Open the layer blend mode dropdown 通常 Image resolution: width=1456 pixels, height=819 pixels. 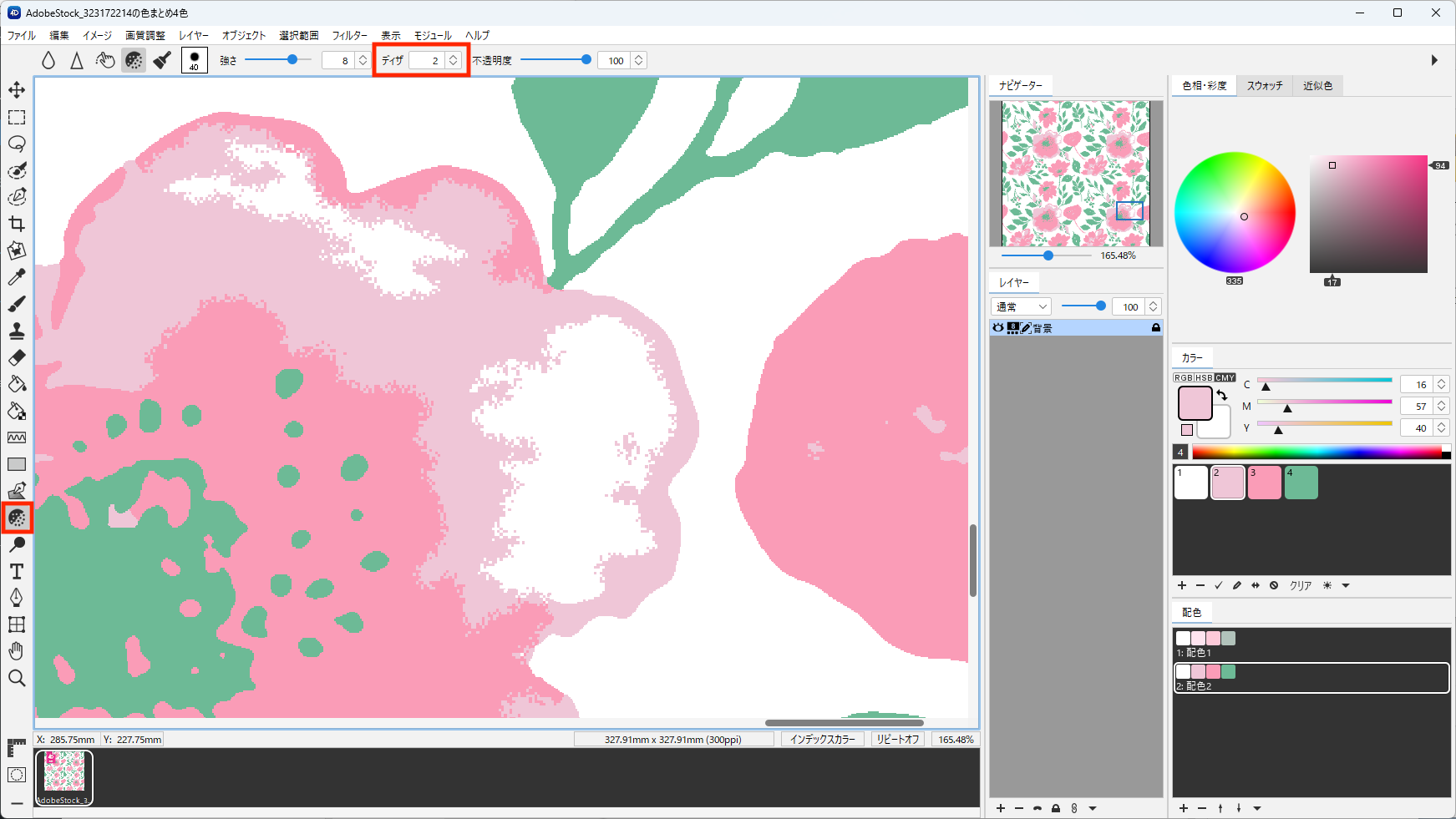(1021, 307)
